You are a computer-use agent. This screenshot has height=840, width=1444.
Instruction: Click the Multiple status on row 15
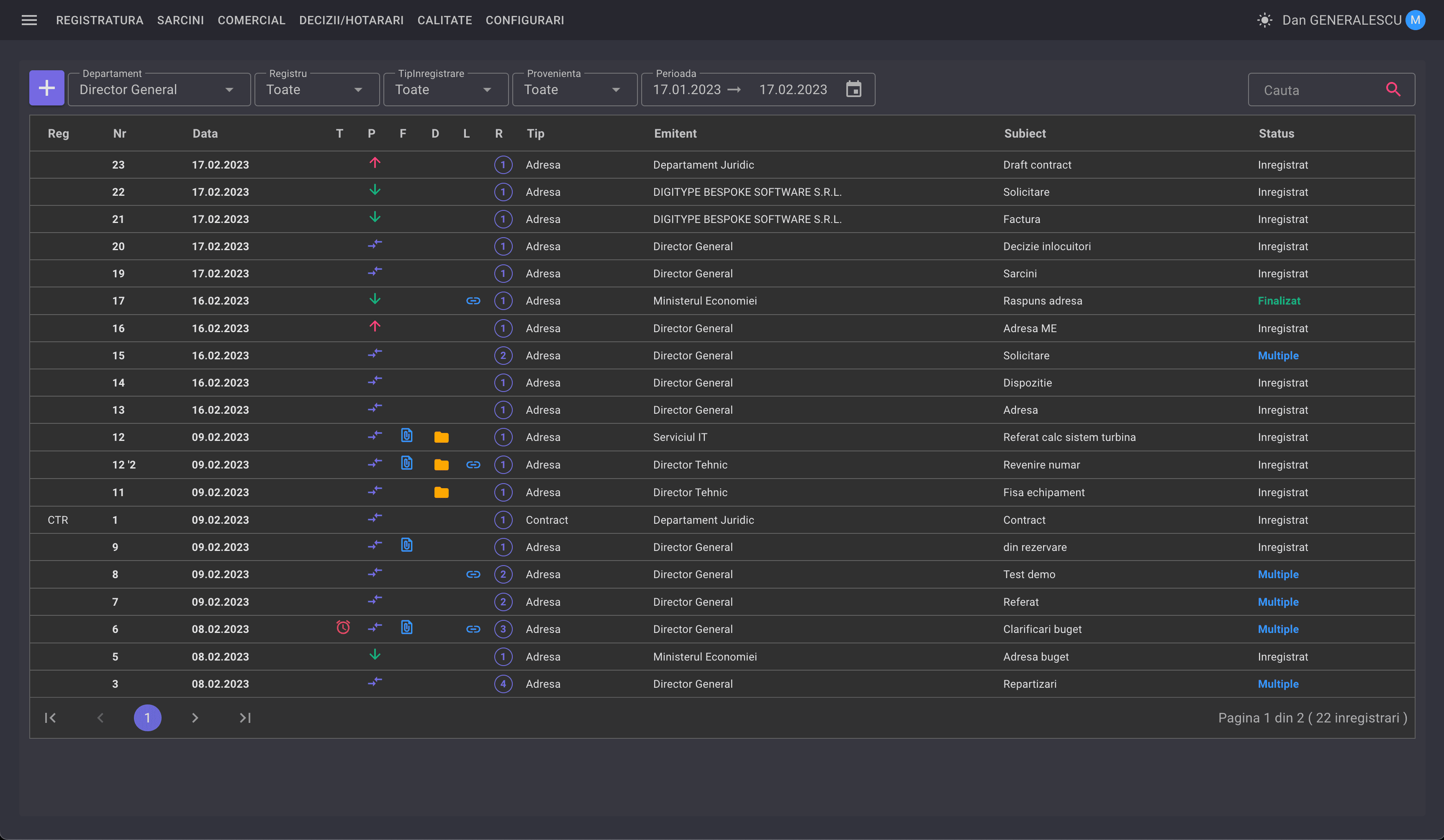1278,356
